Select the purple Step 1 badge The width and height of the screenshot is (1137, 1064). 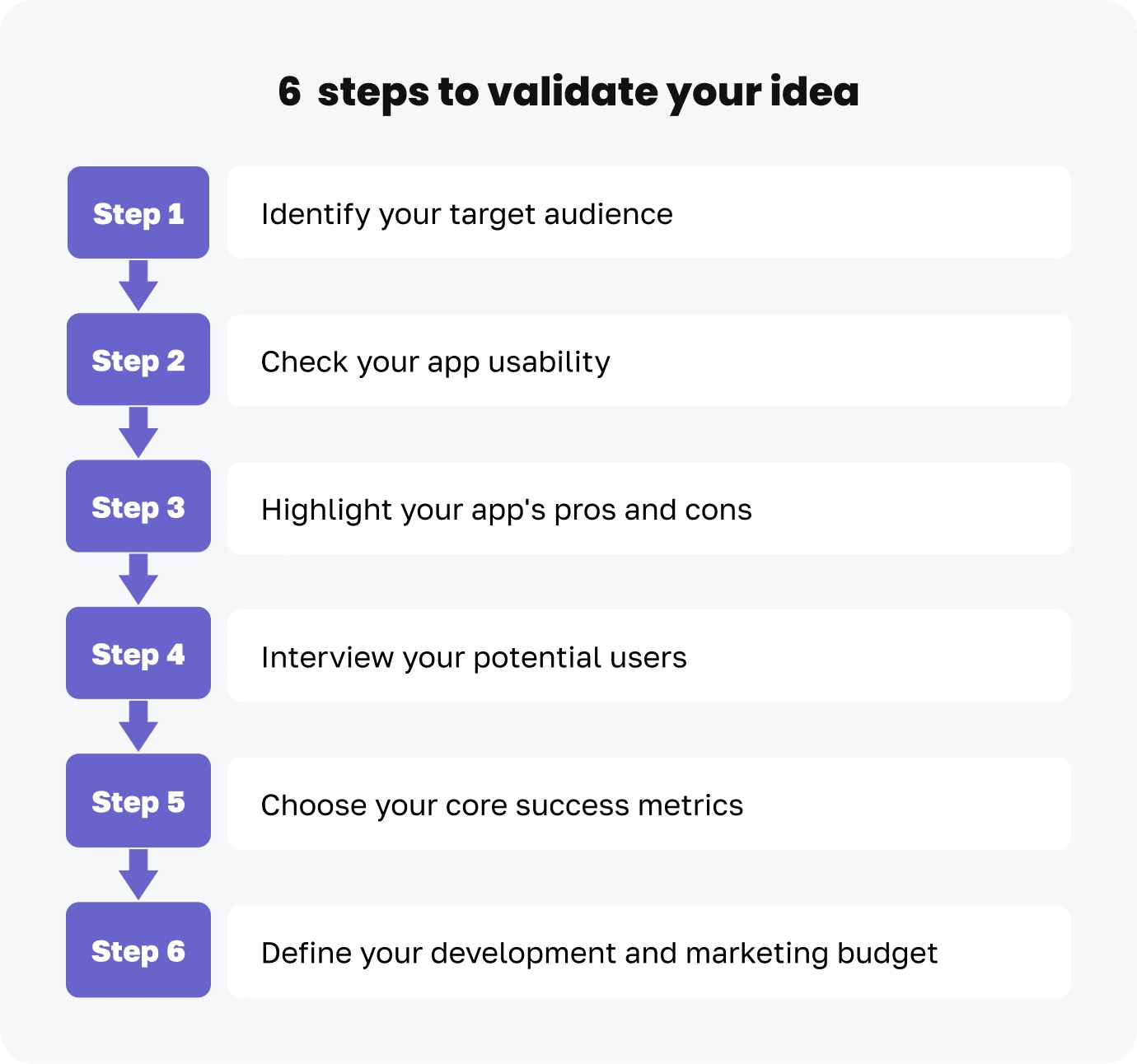(138, 213)
